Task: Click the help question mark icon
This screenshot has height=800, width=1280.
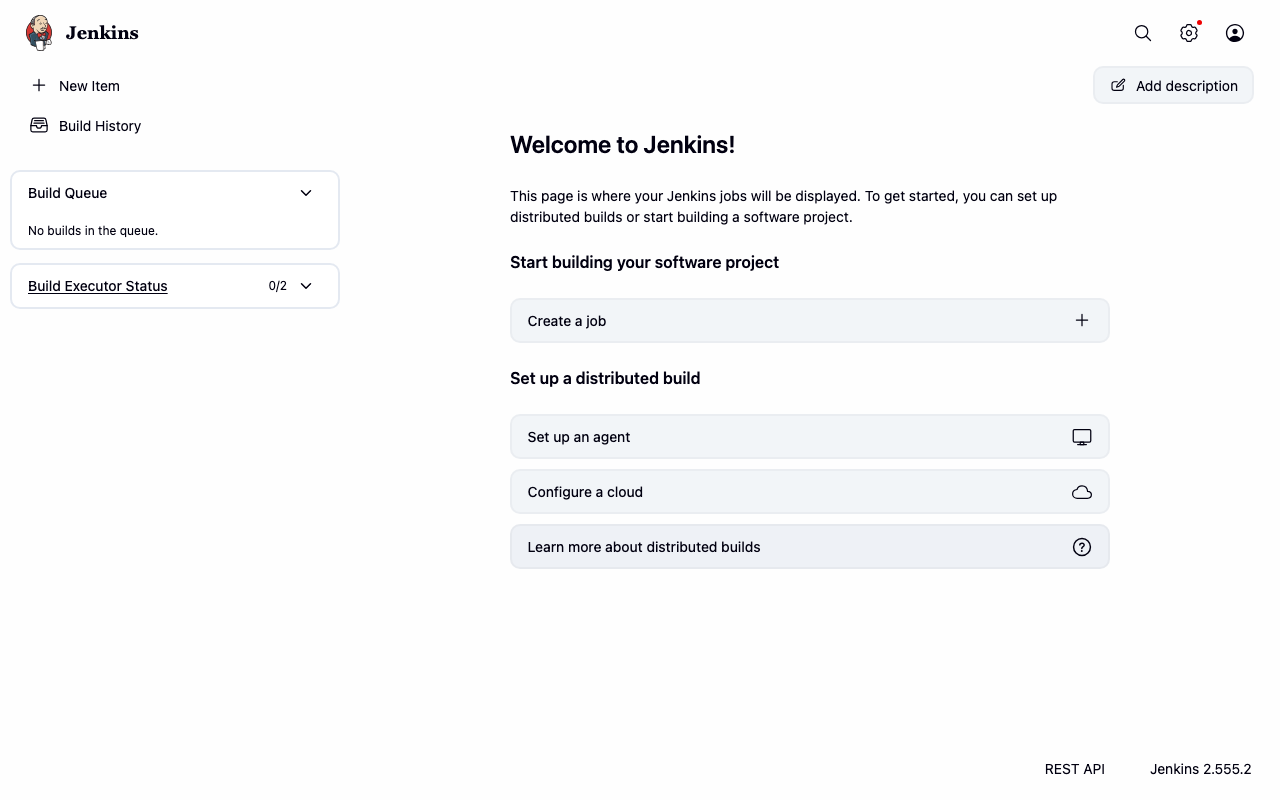Action: click(x=1082, y=547)
